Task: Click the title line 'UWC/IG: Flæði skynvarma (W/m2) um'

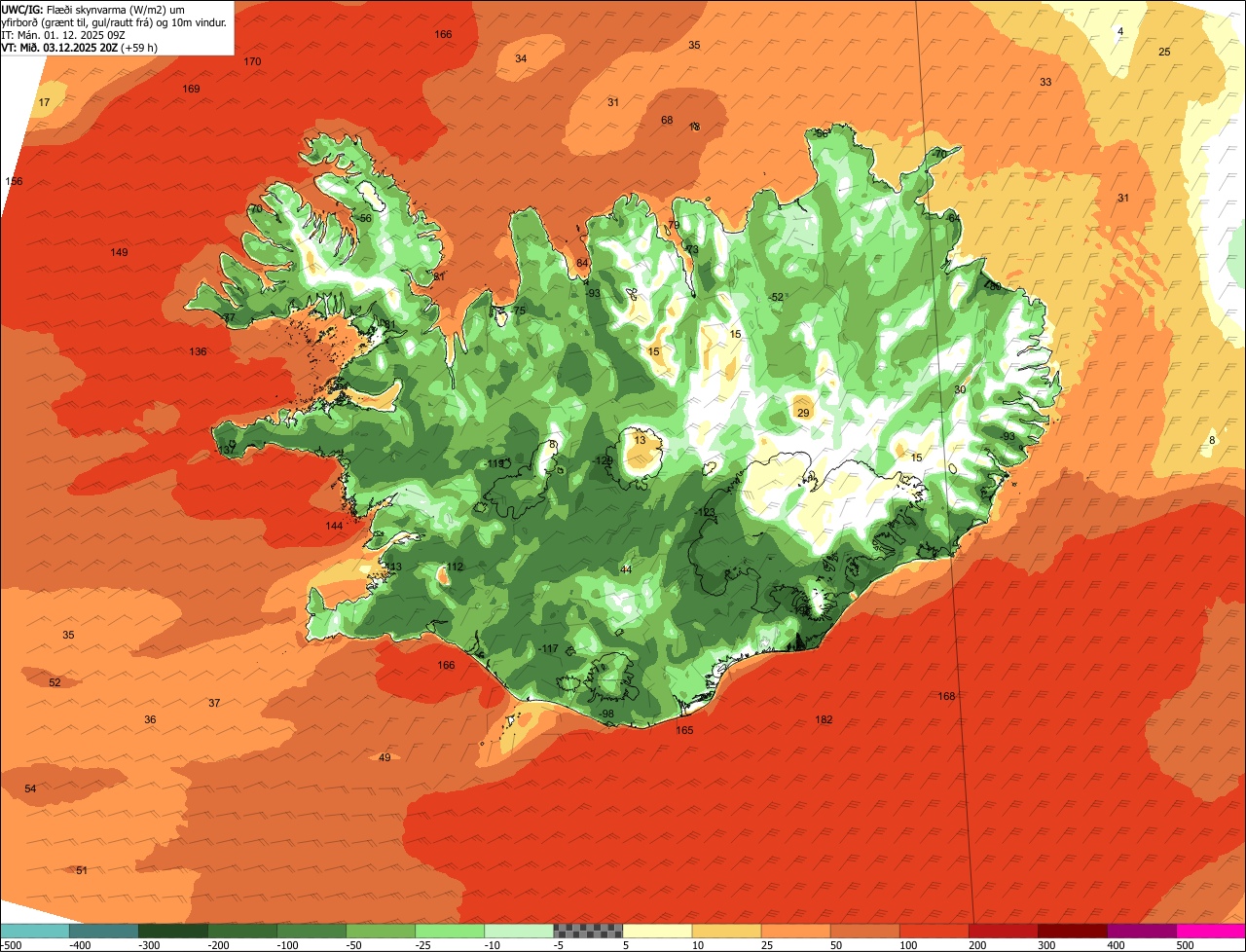Action: click(93, 9)
